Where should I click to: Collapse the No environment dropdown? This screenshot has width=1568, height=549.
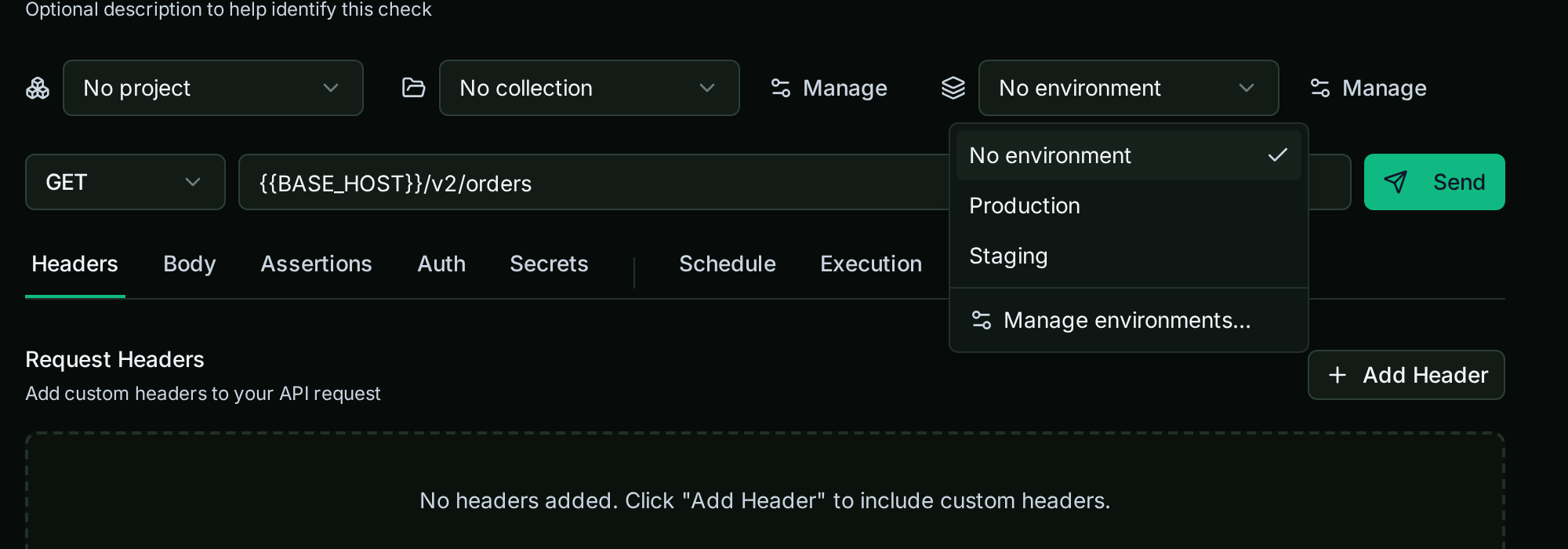[x=1129, y=88]
